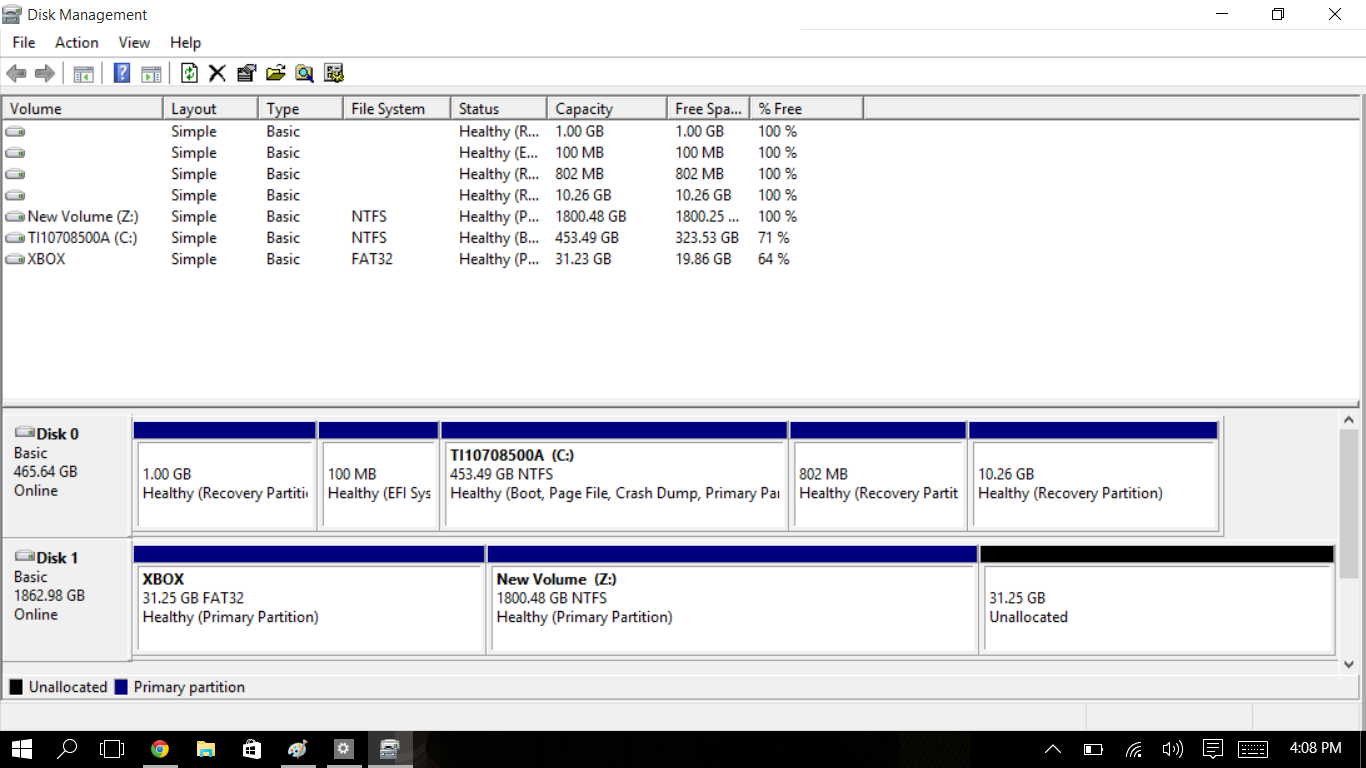Image resolution: width=1366 pixels, height=768 pixels.
Task: Open the View menu
Action: tap(134, 42)
